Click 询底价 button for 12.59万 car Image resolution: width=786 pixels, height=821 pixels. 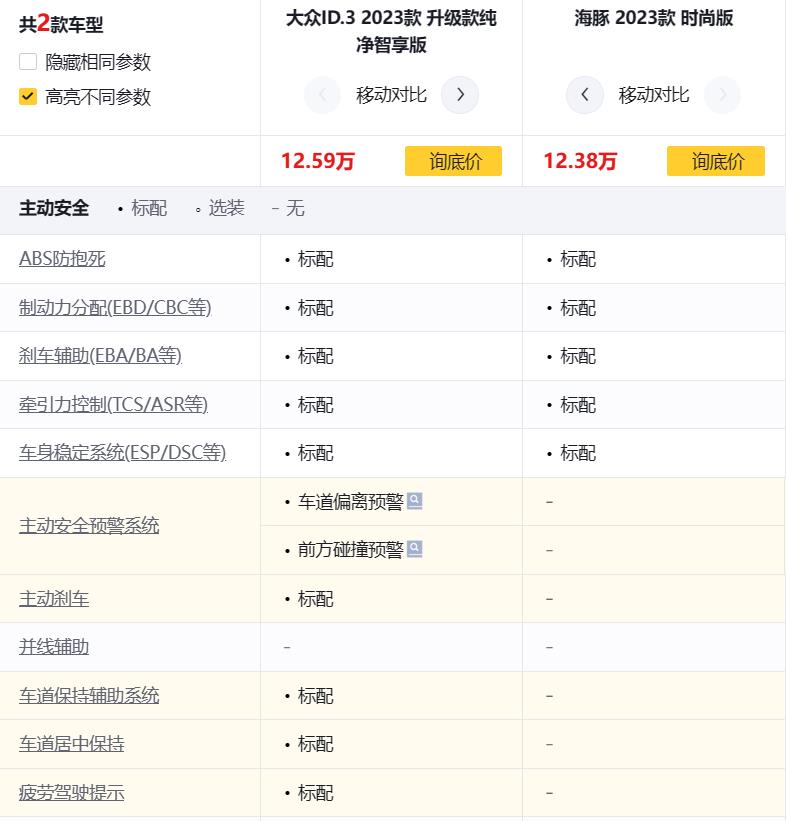click(x=453, y=161)
